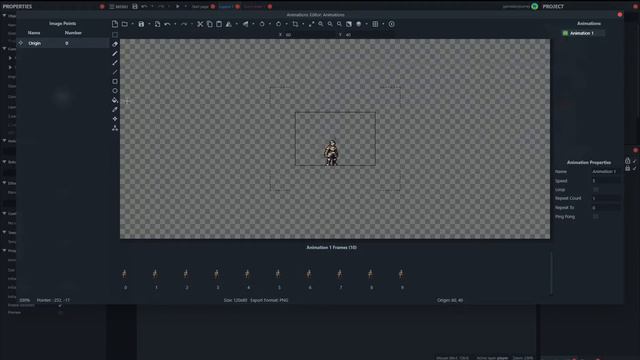Toggle the lower lock icon at right edge
The height and width of the screenshot is (360, 640).
click(x=628, y=168)
